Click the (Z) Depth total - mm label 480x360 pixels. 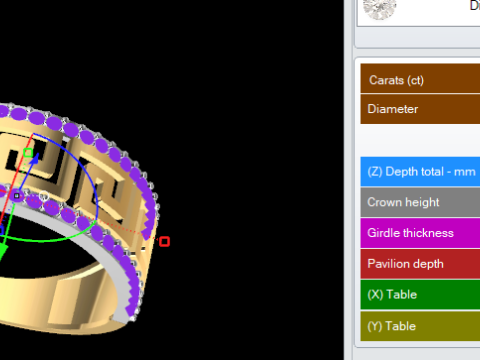tap(420, 172)
